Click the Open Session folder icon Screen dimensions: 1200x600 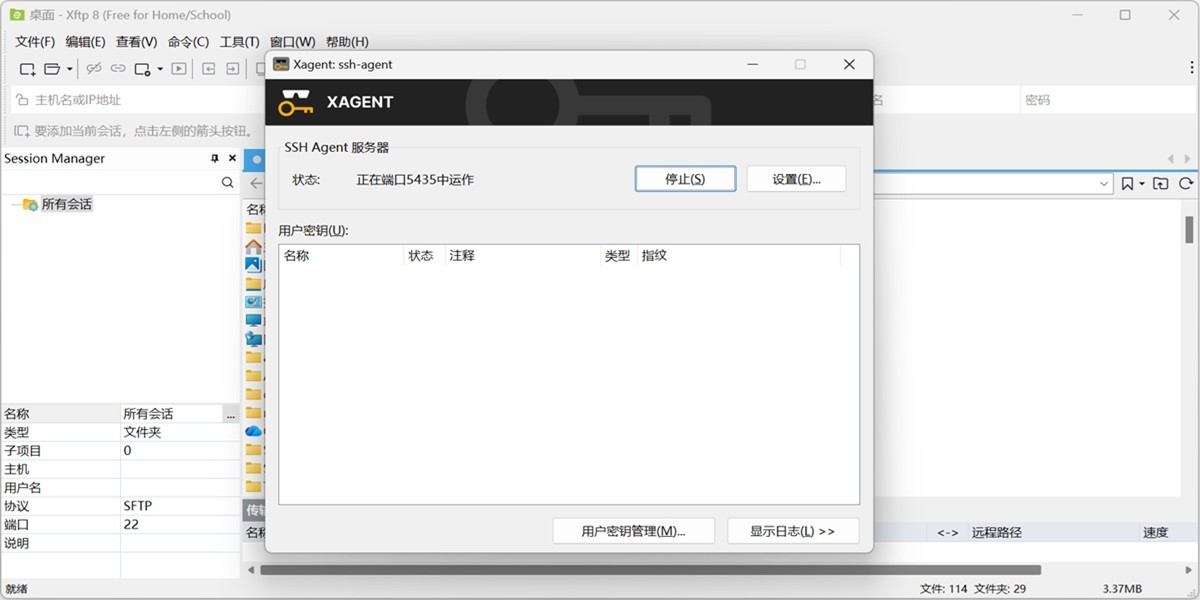(51, 68)
